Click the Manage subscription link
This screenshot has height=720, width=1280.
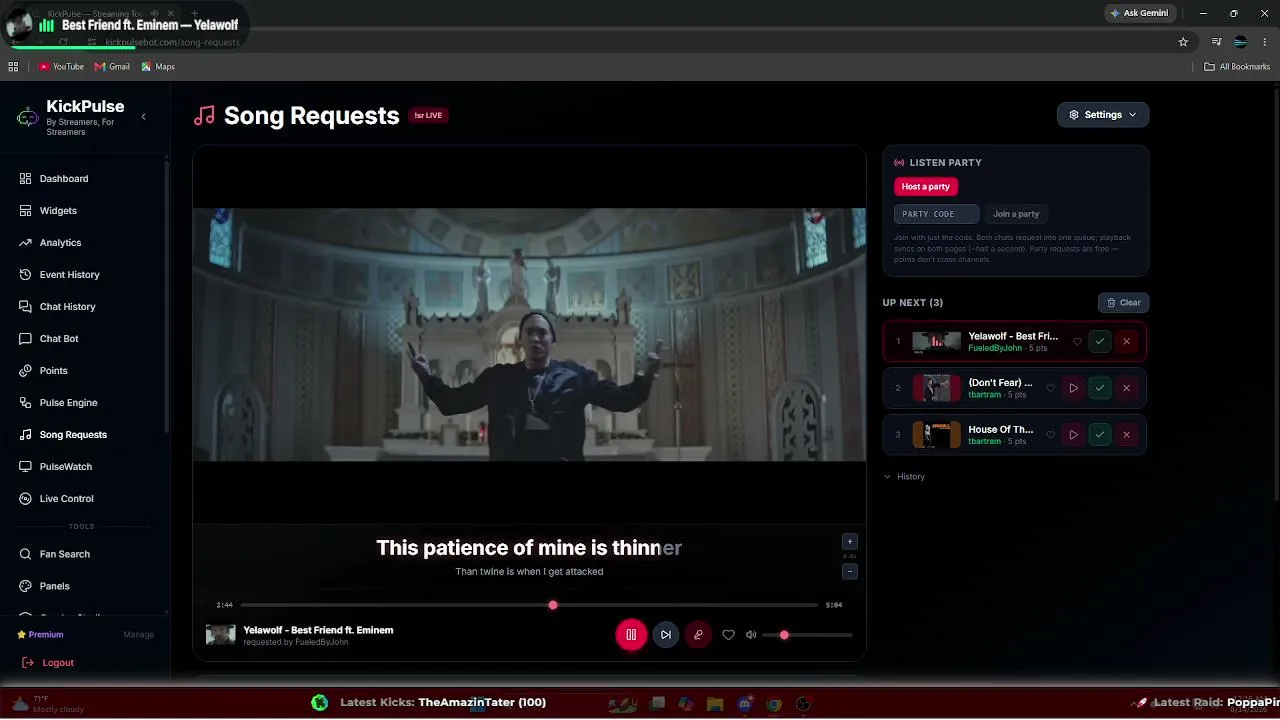[138, 635]
